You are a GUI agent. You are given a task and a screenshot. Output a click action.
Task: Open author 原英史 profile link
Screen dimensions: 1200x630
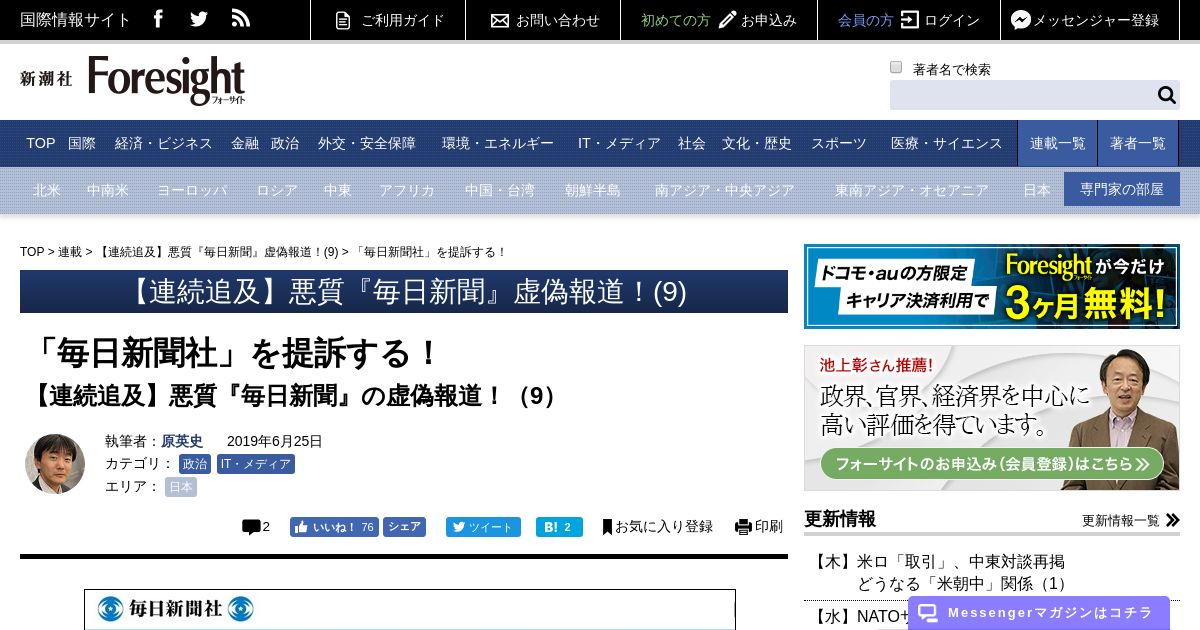click(182, 441)
